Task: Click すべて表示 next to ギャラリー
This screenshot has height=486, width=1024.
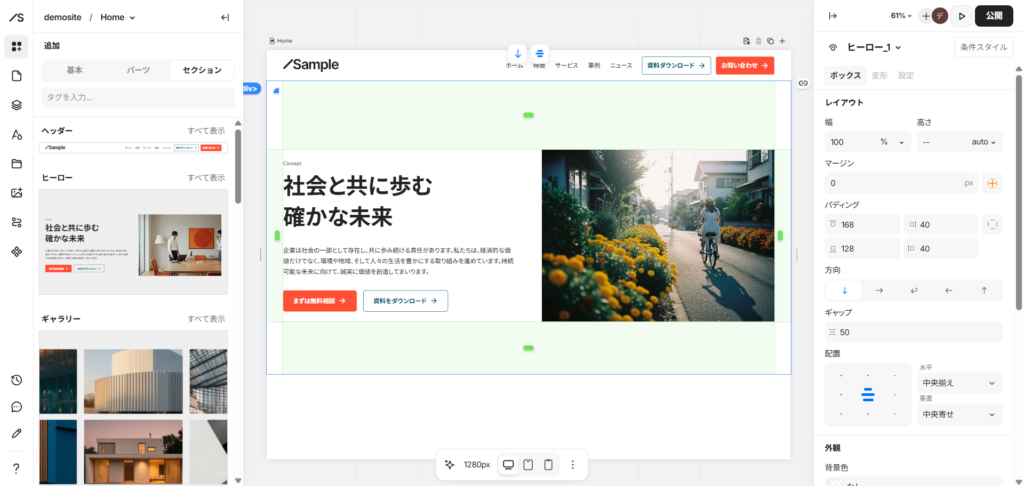Action: click(x=206, y=319)
